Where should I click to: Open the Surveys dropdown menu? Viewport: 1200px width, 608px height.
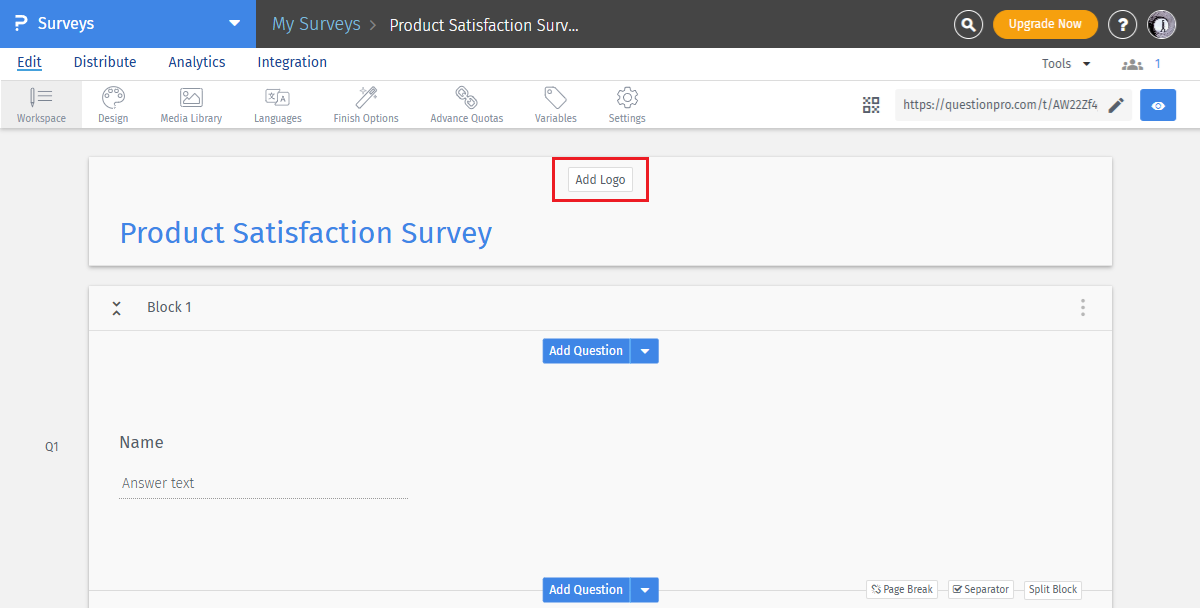(233, 22)
